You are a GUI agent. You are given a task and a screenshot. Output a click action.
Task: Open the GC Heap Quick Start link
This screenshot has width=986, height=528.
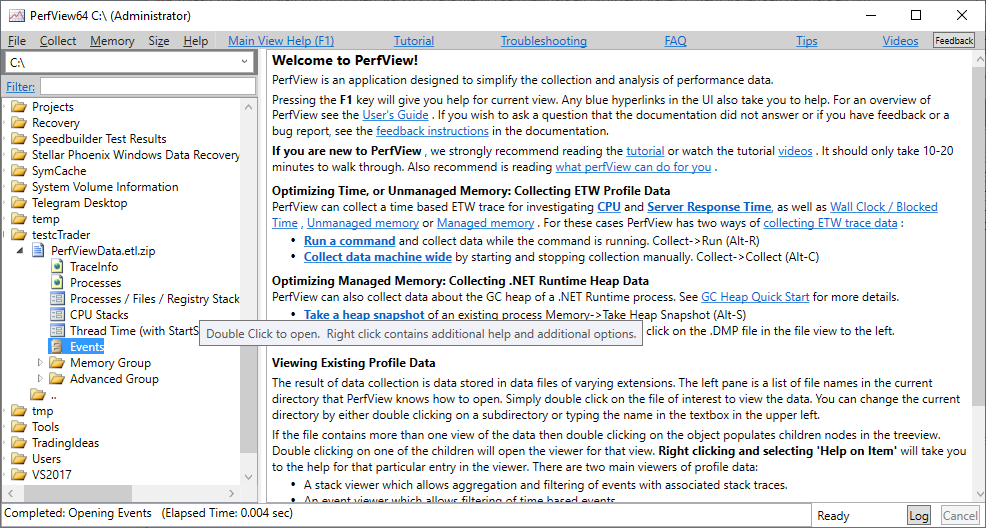coord(755,297)
